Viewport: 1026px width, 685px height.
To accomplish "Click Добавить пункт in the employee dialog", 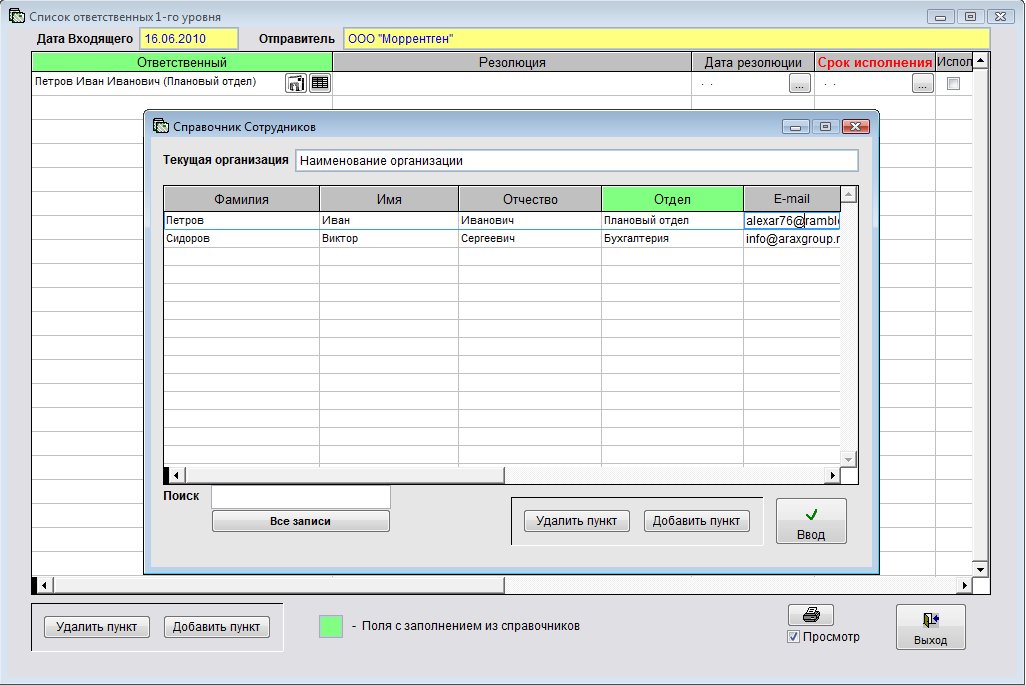I will [x=696, y=521].
